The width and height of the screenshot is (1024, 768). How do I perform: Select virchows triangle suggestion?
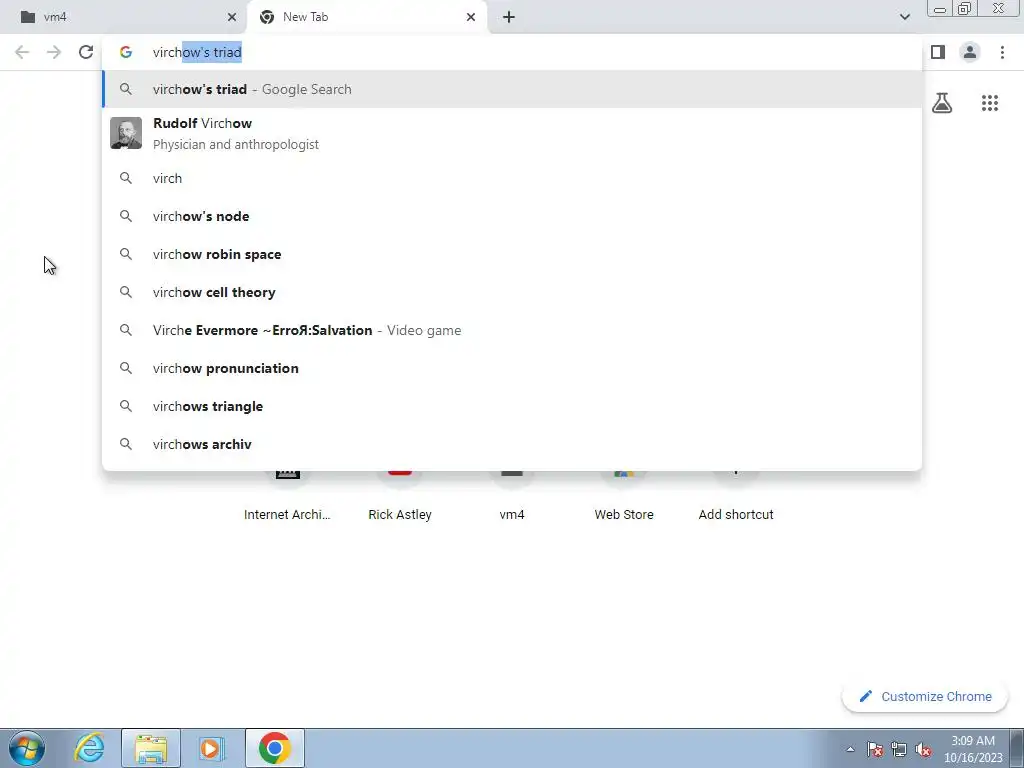point(512,406)
